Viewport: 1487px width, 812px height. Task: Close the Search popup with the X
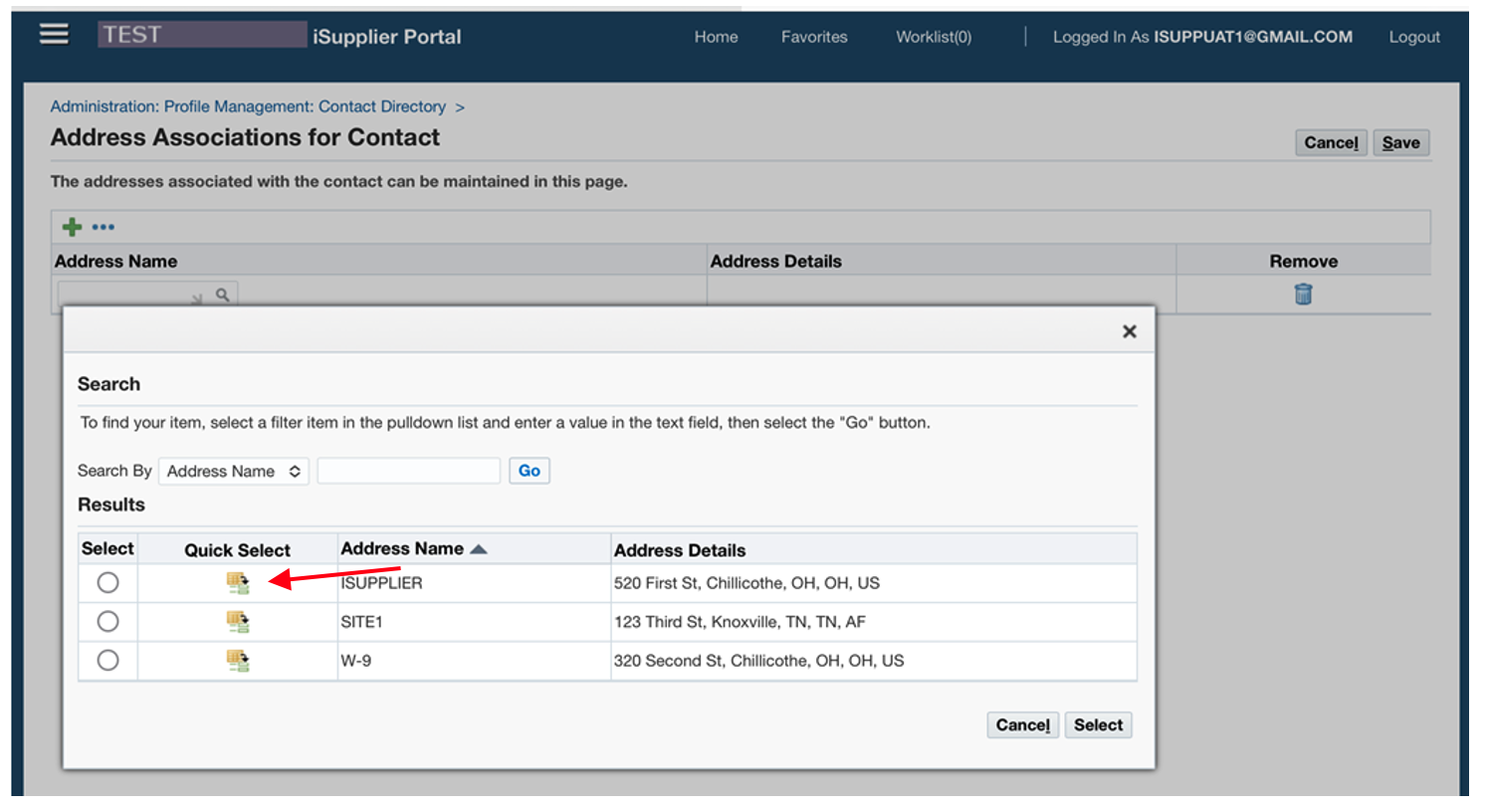click(1129, 331)
